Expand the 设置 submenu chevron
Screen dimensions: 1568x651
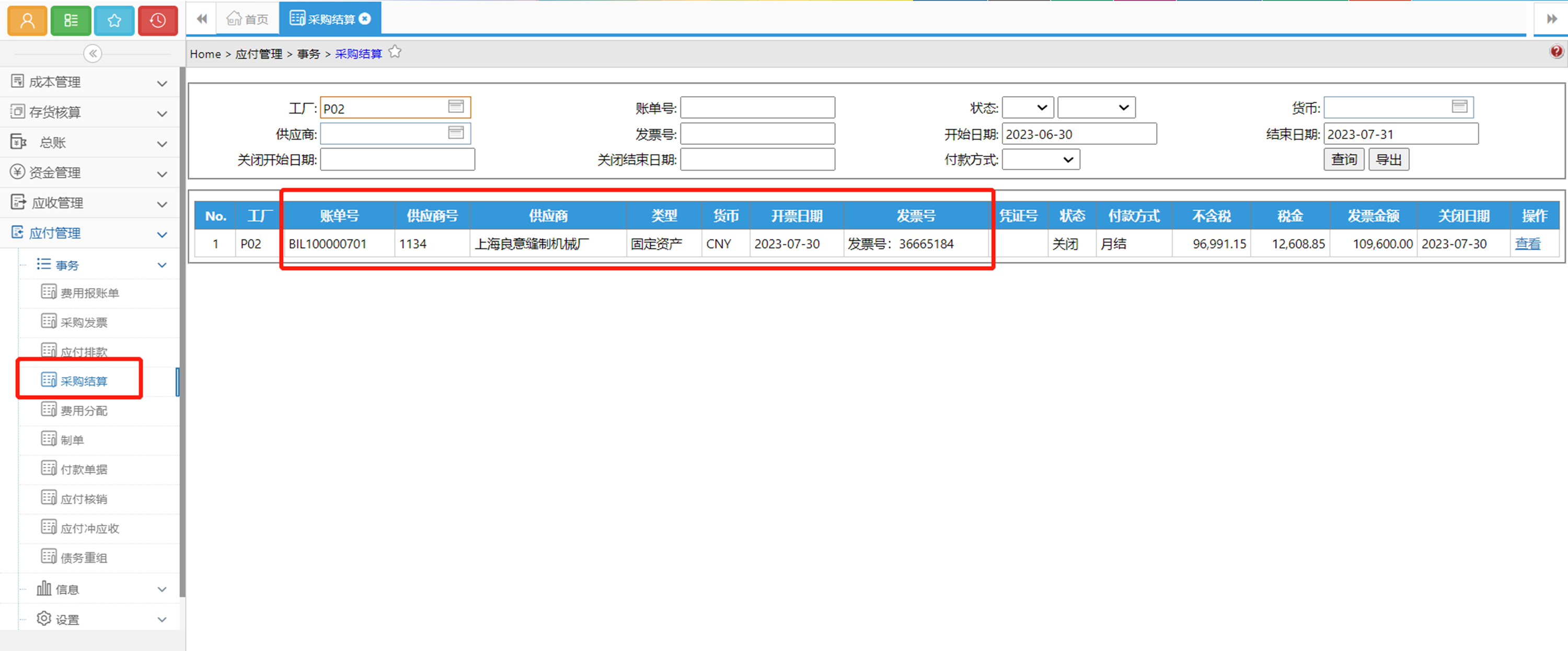tap(162, 619)
